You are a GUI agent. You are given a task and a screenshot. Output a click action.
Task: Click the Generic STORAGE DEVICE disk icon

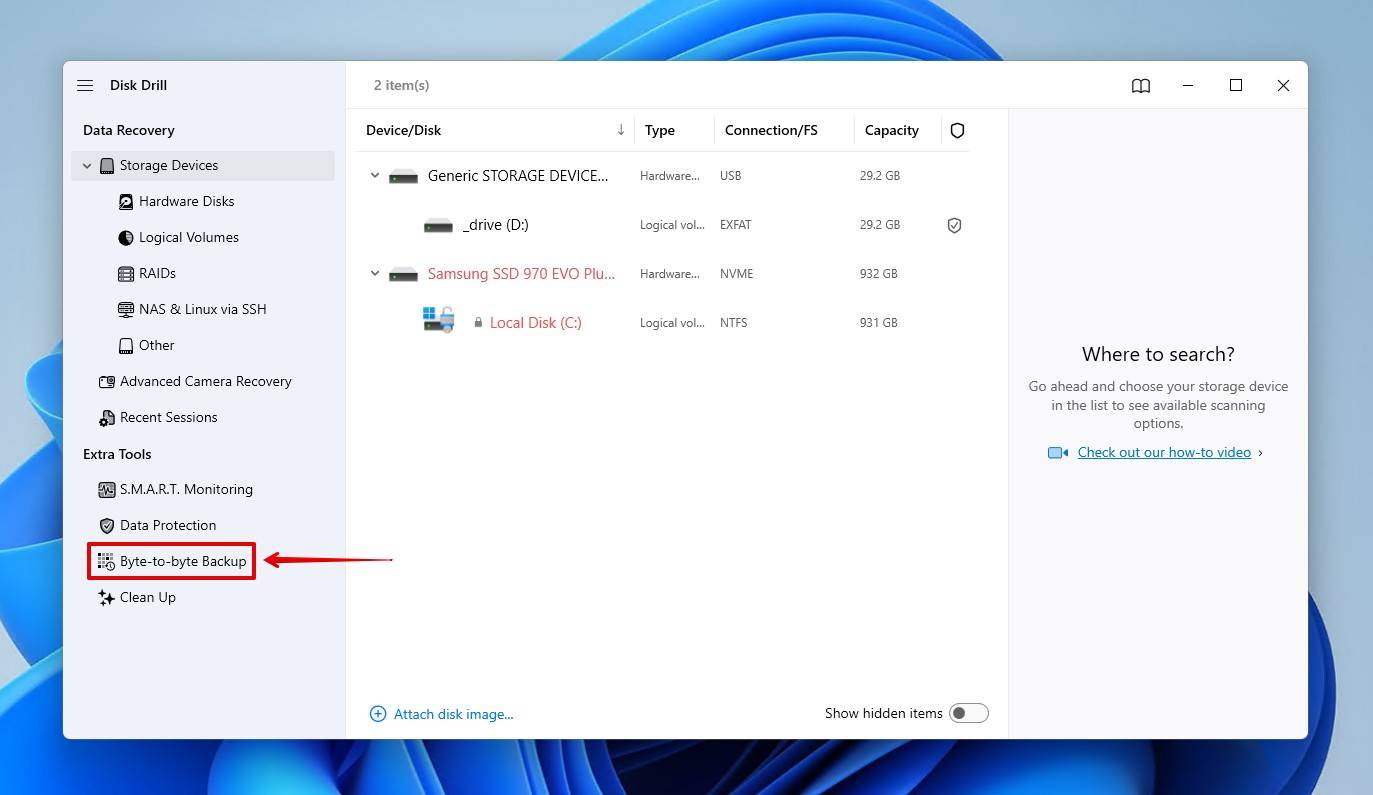tap(403, 177)
